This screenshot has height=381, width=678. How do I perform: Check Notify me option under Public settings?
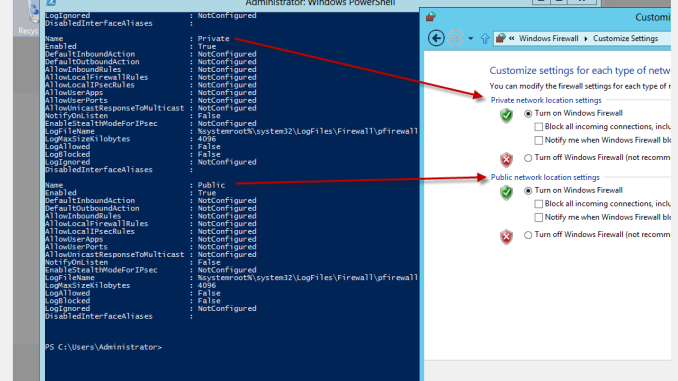pos(538,218)
